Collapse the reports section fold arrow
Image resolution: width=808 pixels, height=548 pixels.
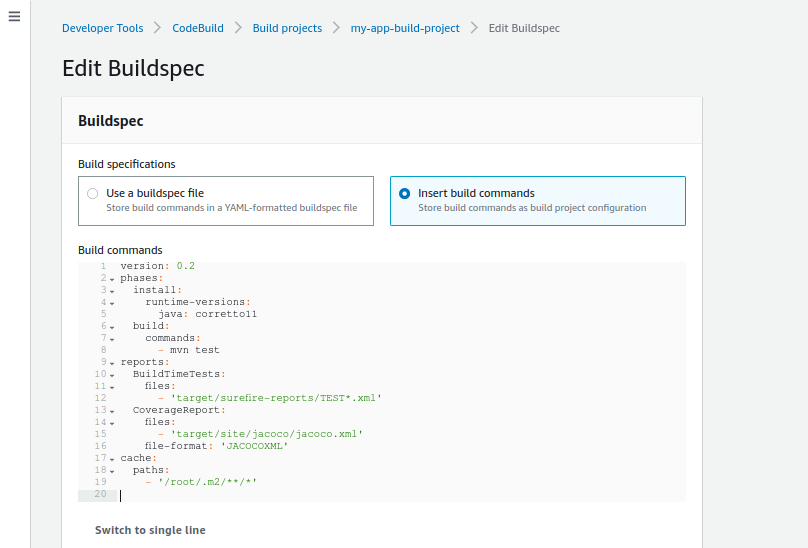click(112, 363)
